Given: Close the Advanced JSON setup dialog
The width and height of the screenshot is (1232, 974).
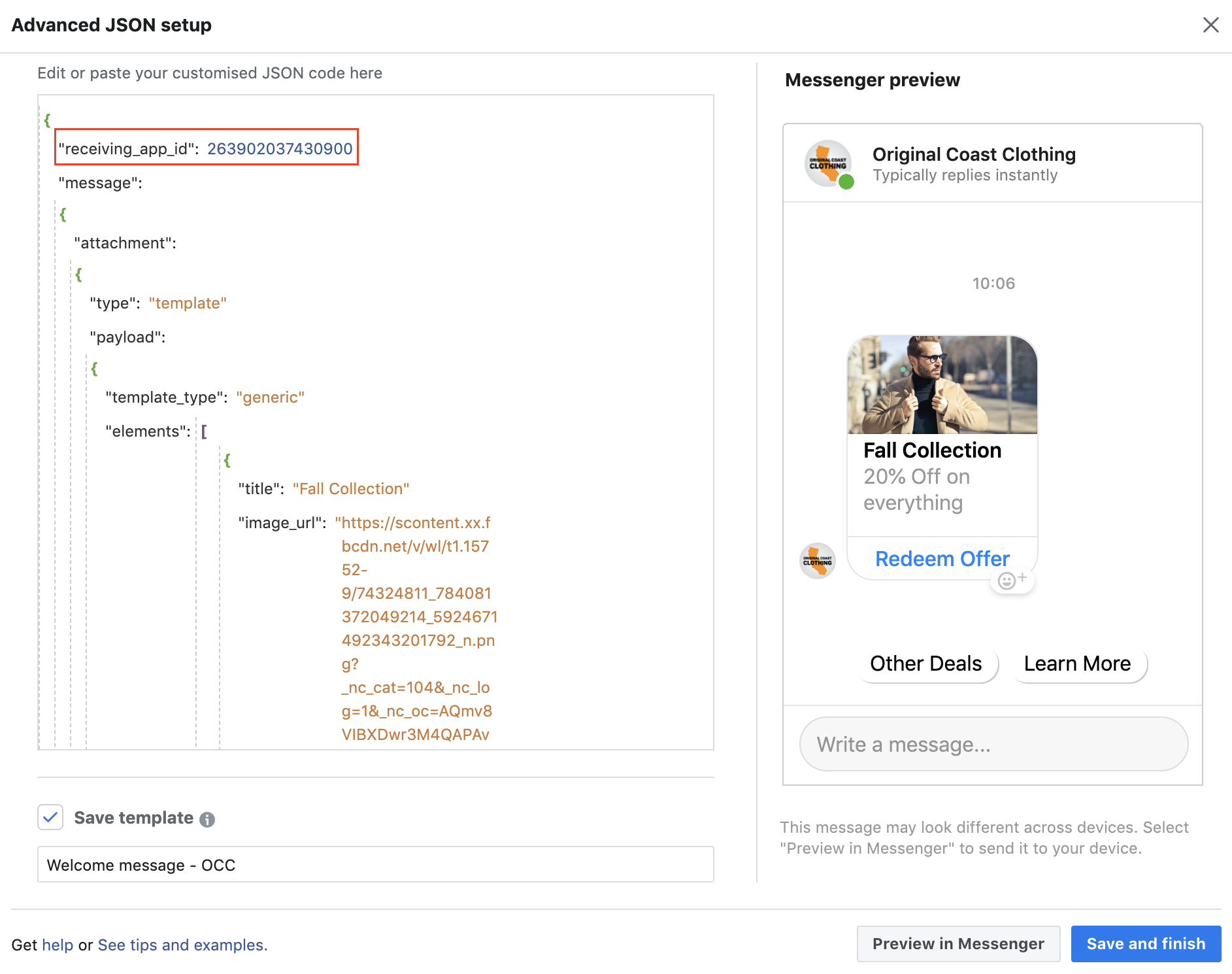Looking at the screenshot, I should coord(1210,25).
